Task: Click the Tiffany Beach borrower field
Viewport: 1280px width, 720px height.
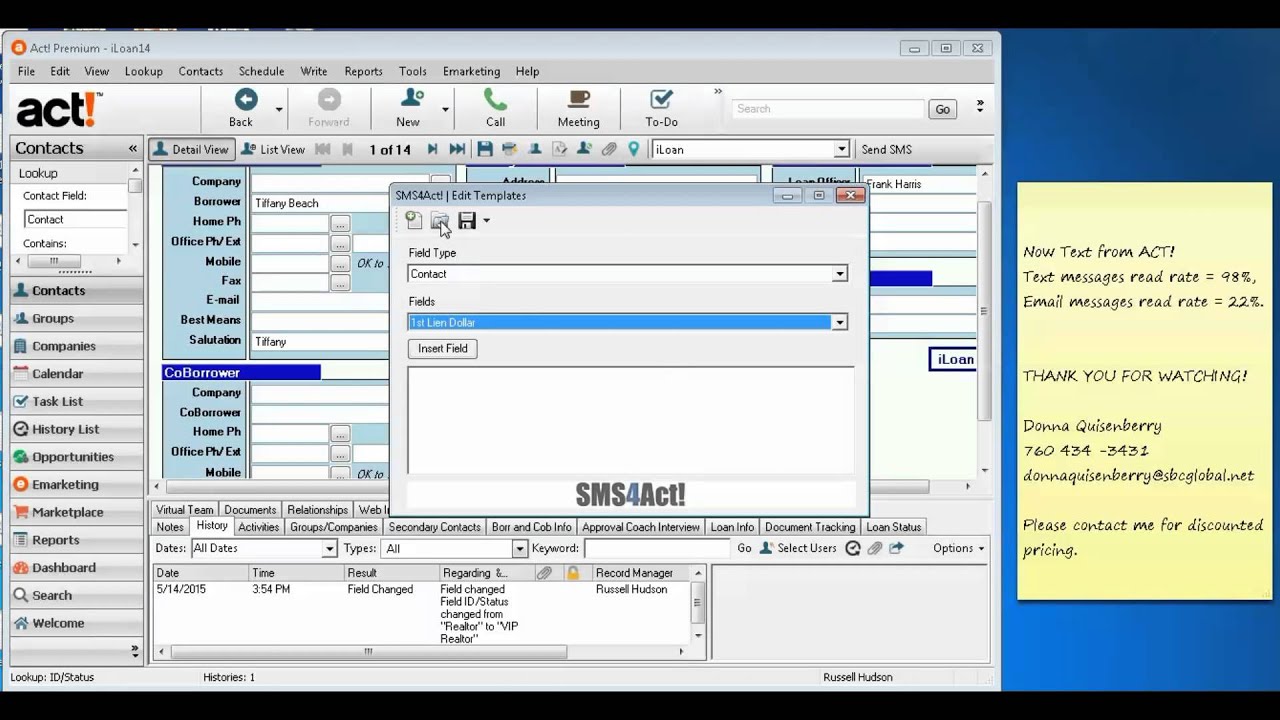Action: 319,203
